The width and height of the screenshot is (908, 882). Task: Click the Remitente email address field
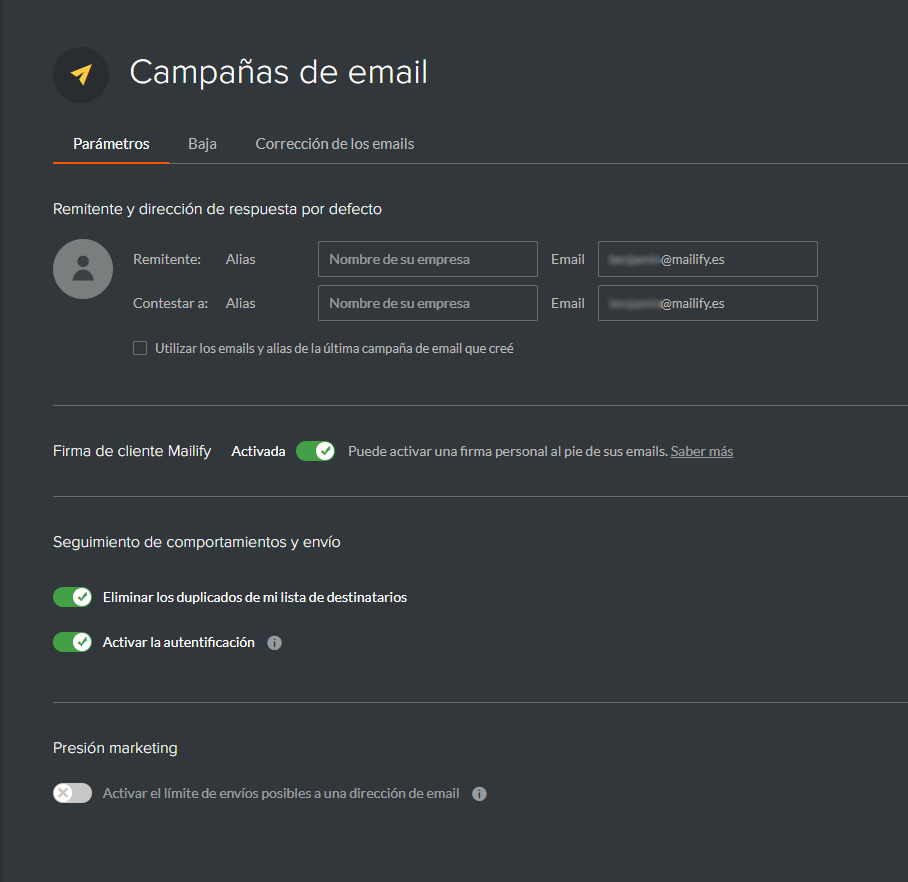click(x=708, y=259)
